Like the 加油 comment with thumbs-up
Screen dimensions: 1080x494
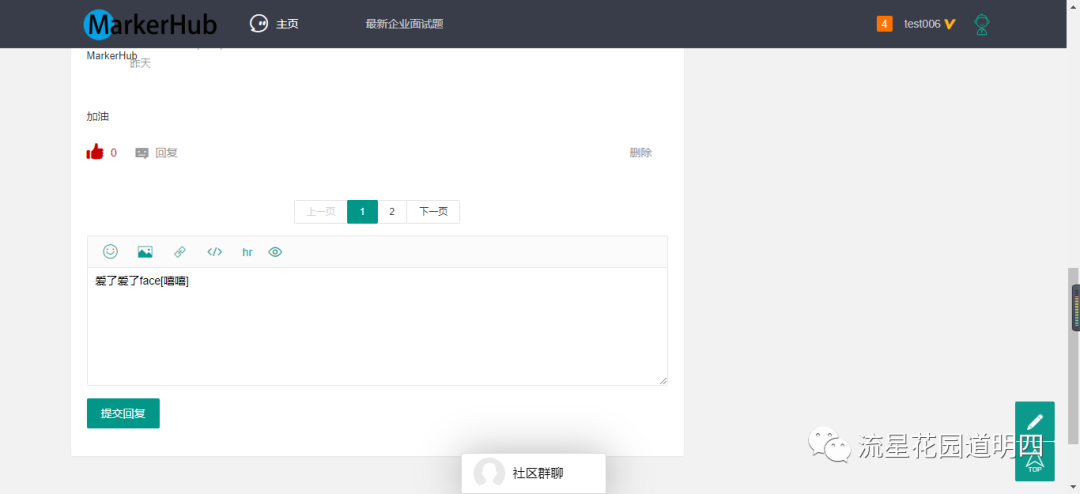coord(95,152)
